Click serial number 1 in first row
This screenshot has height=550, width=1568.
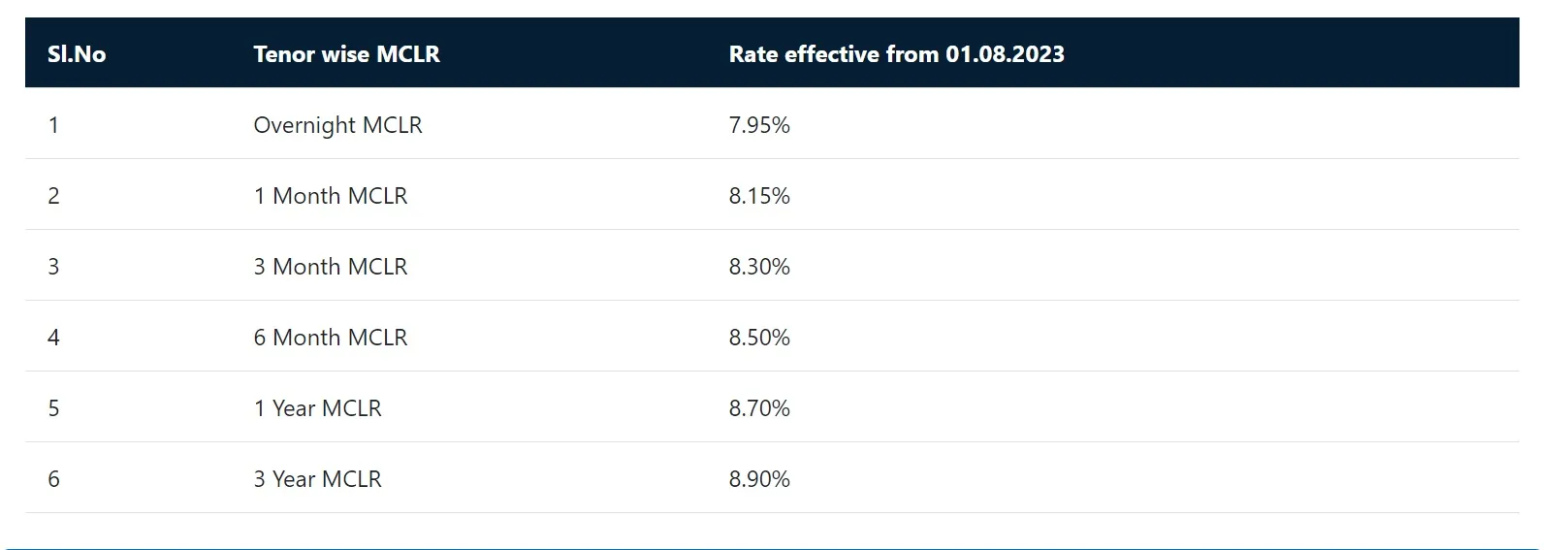pos(53,125)
